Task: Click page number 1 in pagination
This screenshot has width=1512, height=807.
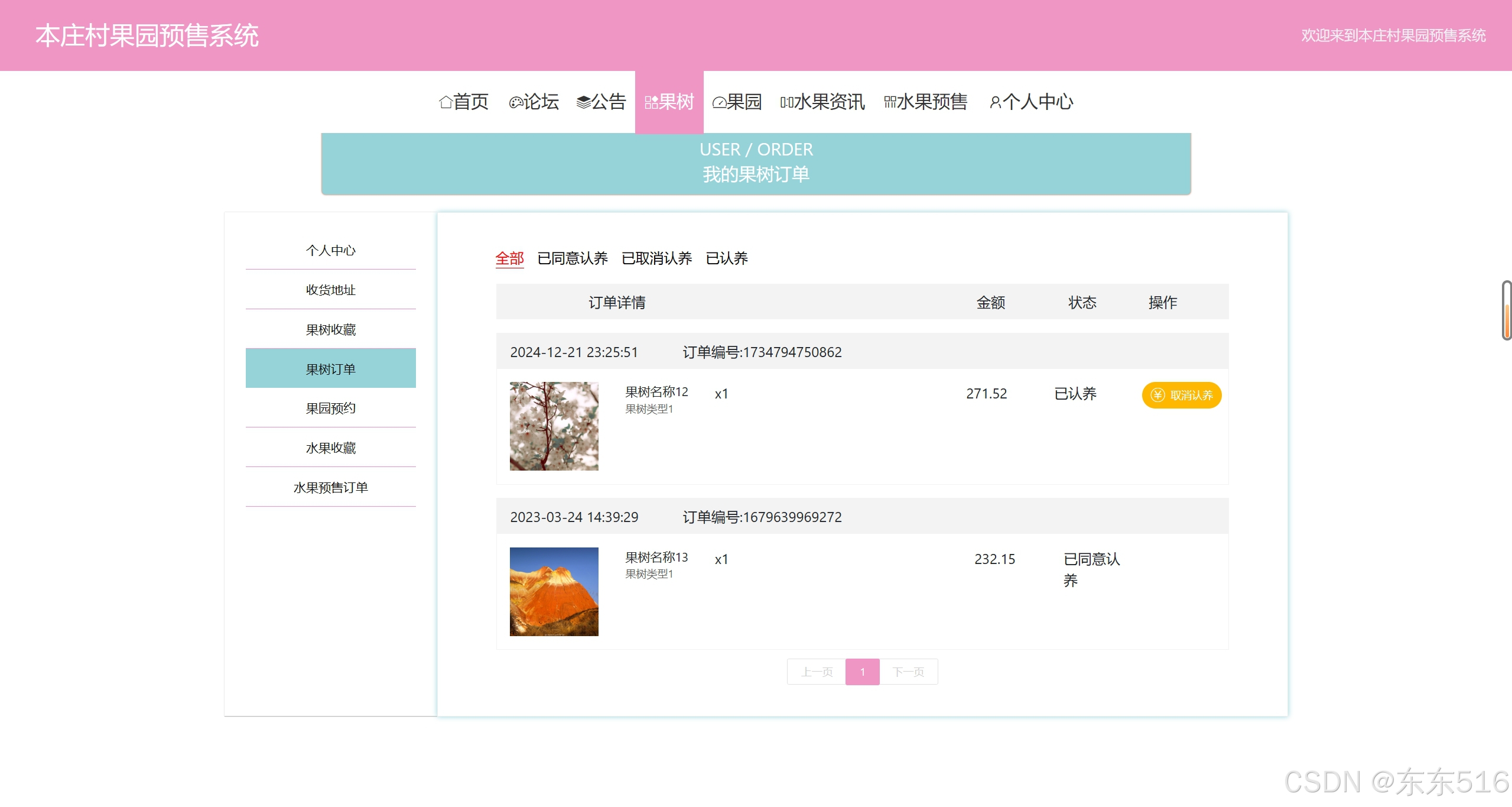Action: point(862,672)
